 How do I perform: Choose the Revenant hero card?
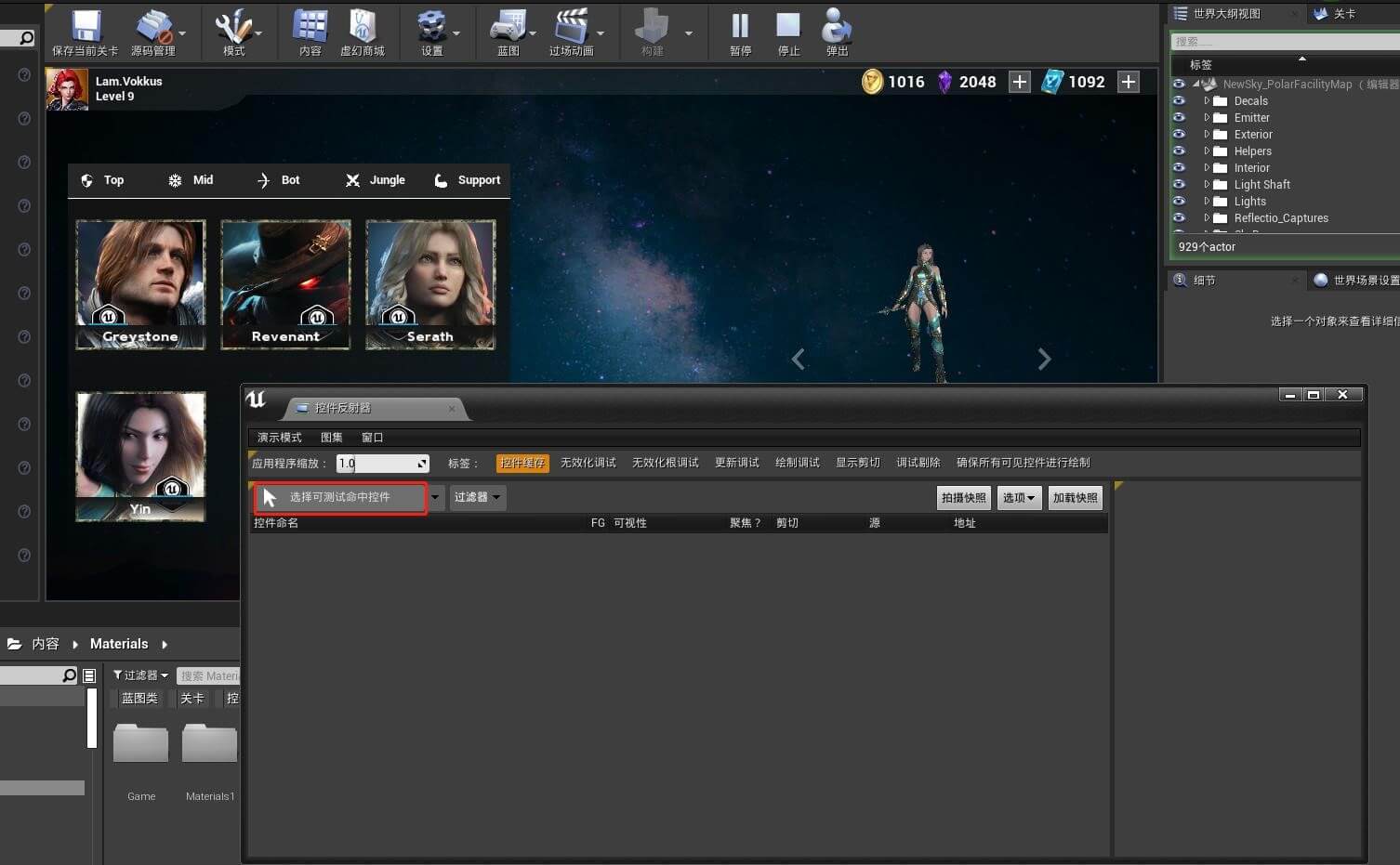coord(285,284)
